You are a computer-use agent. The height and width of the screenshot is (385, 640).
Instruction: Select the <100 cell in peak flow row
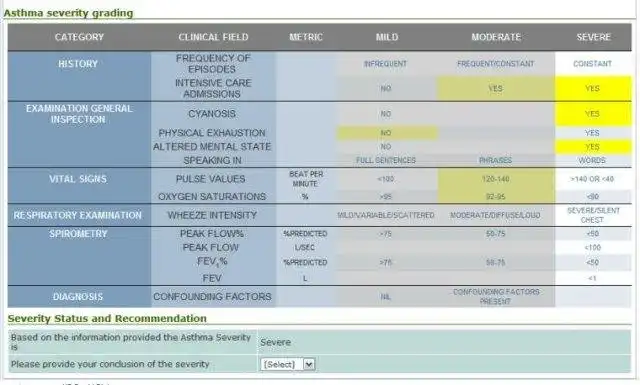click(x=593, y=248)
